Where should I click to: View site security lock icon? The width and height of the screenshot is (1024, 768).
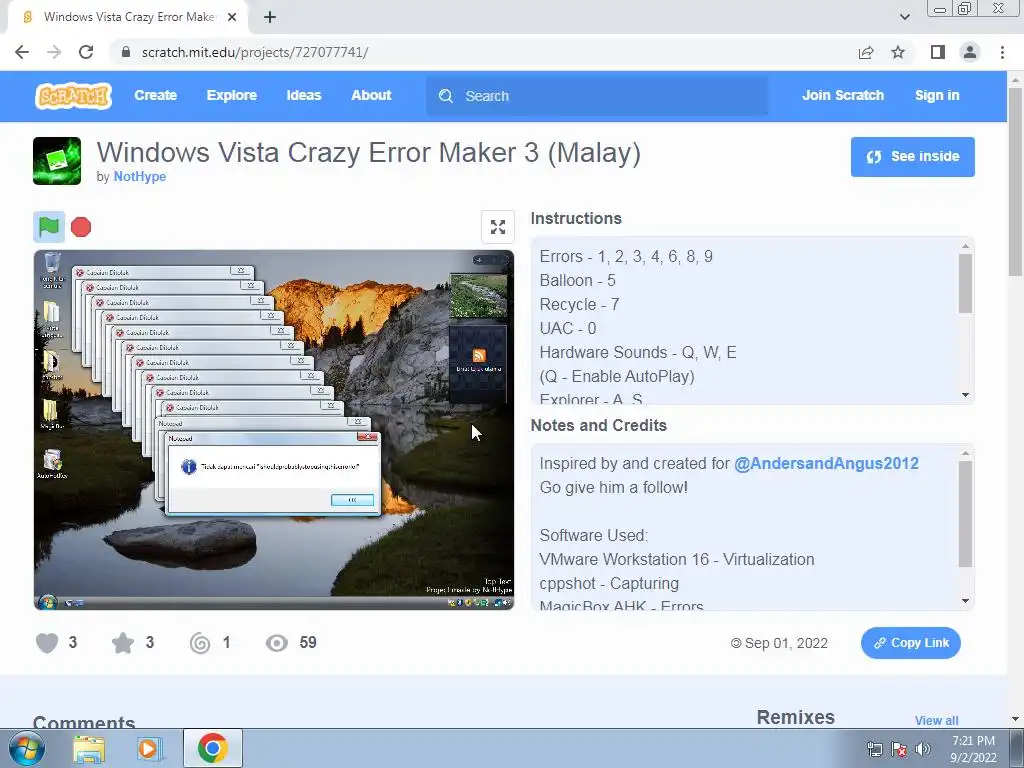(126, 52)
